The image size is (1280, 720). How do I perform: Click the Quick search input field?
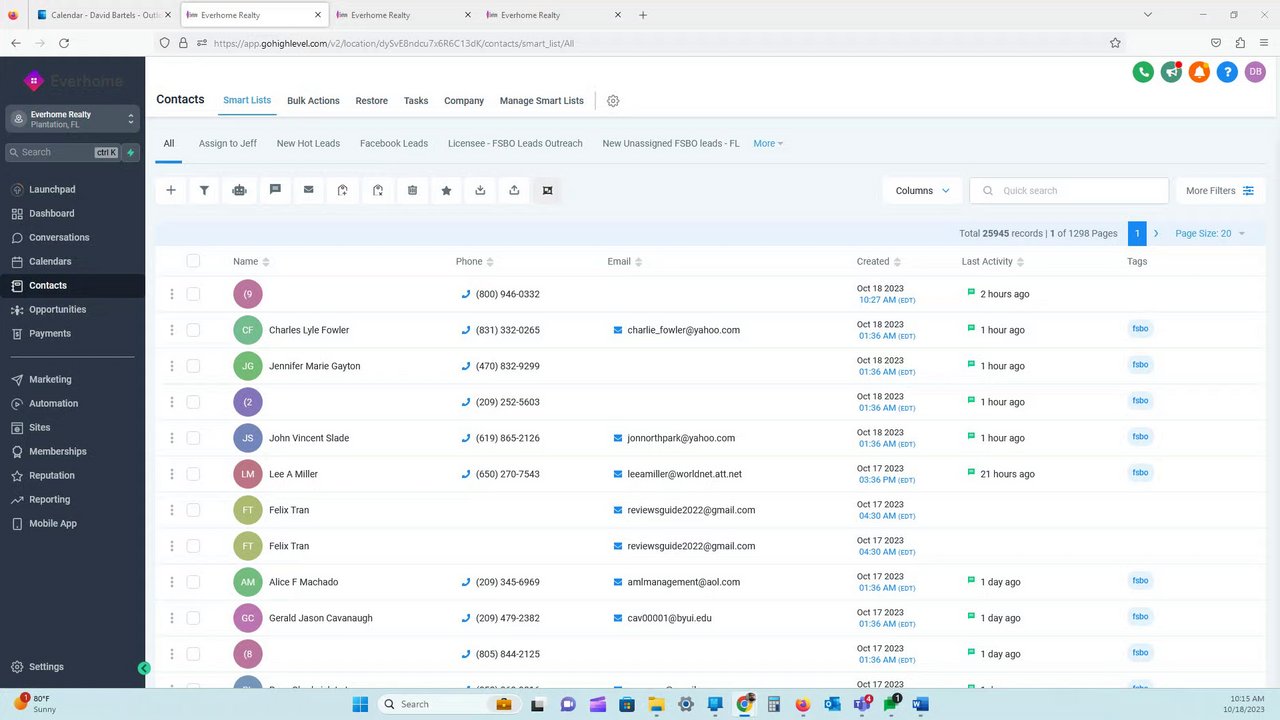point(1069,191)
